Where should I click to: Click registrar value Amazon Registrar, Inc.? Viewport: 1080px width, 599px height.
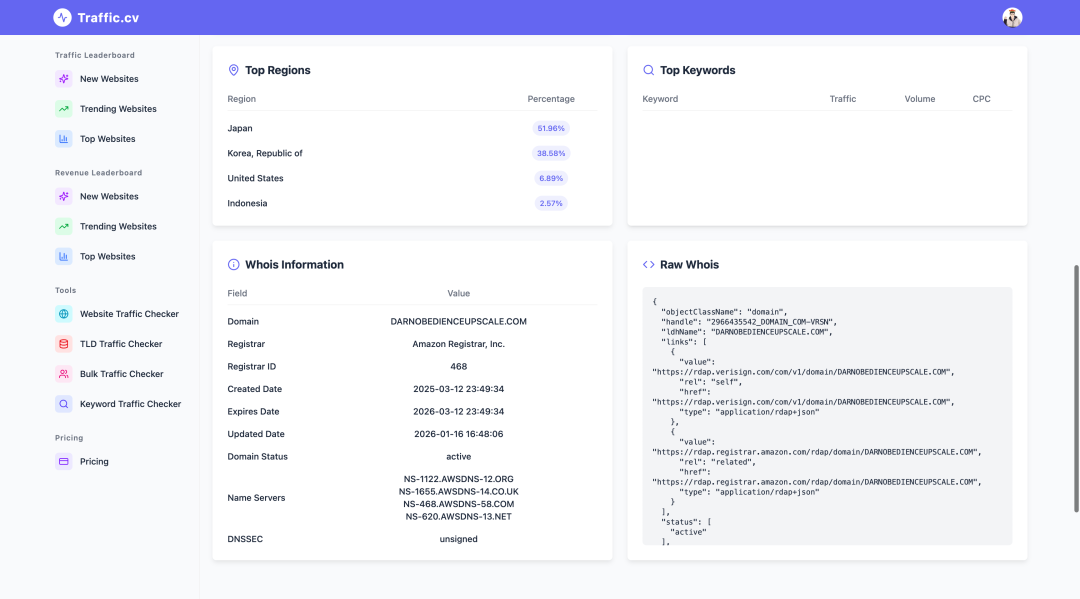tap(458, 344)
